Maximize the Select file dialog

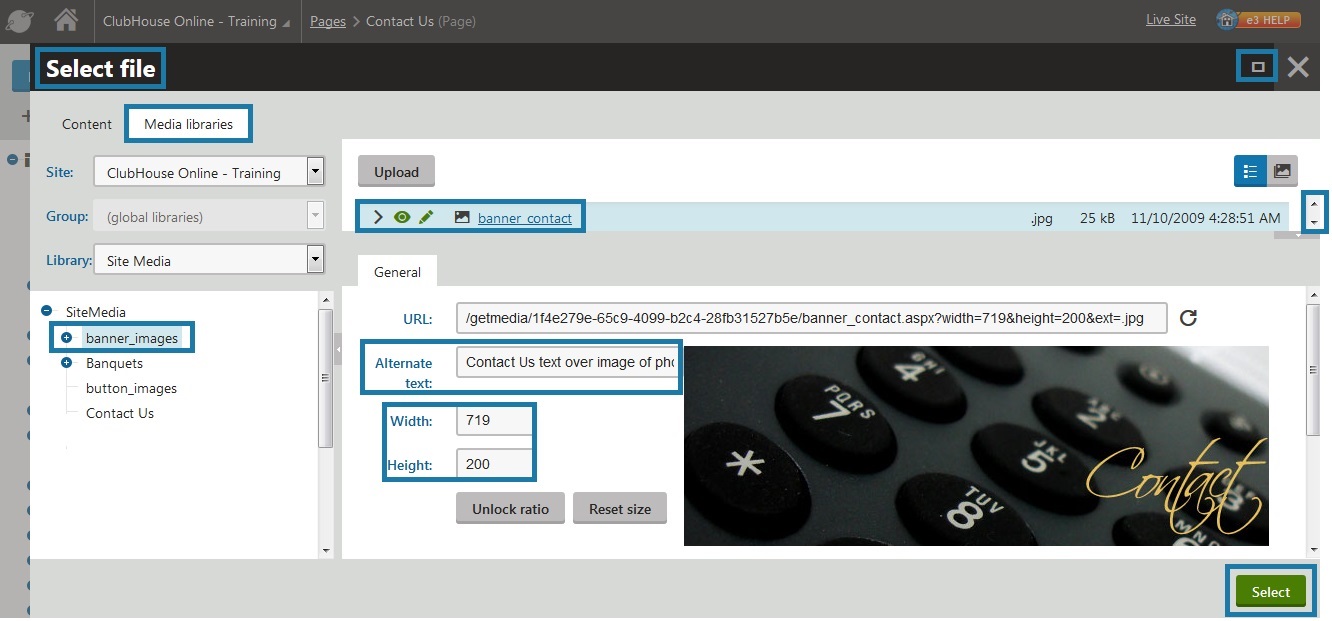(1258, 67)
